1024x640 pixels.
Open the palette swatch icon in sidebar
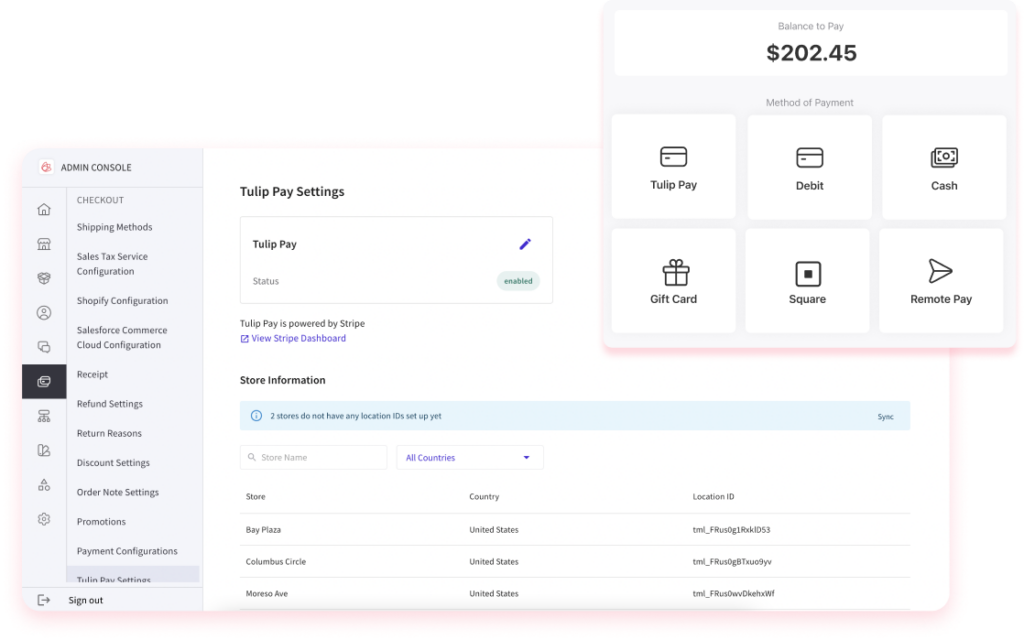(x=44, y=450)
